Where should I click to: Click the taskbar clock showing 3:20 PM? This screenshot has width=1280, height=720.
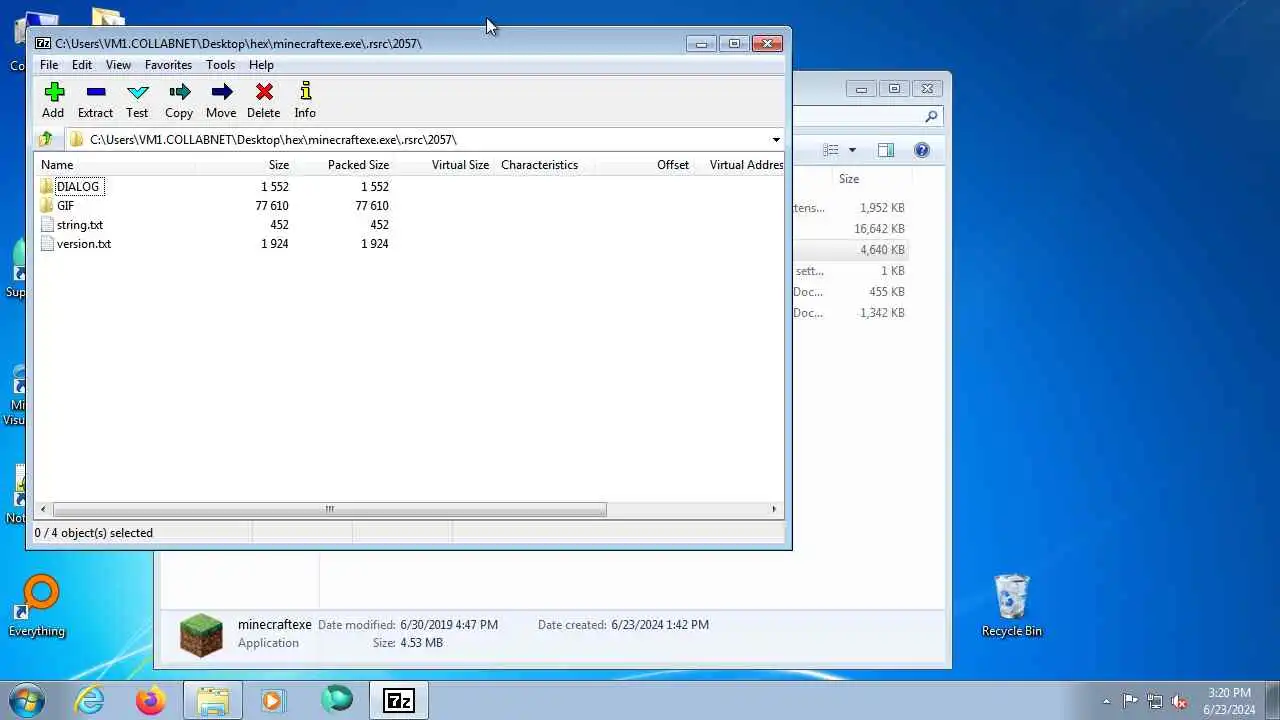pos(1229,701)
